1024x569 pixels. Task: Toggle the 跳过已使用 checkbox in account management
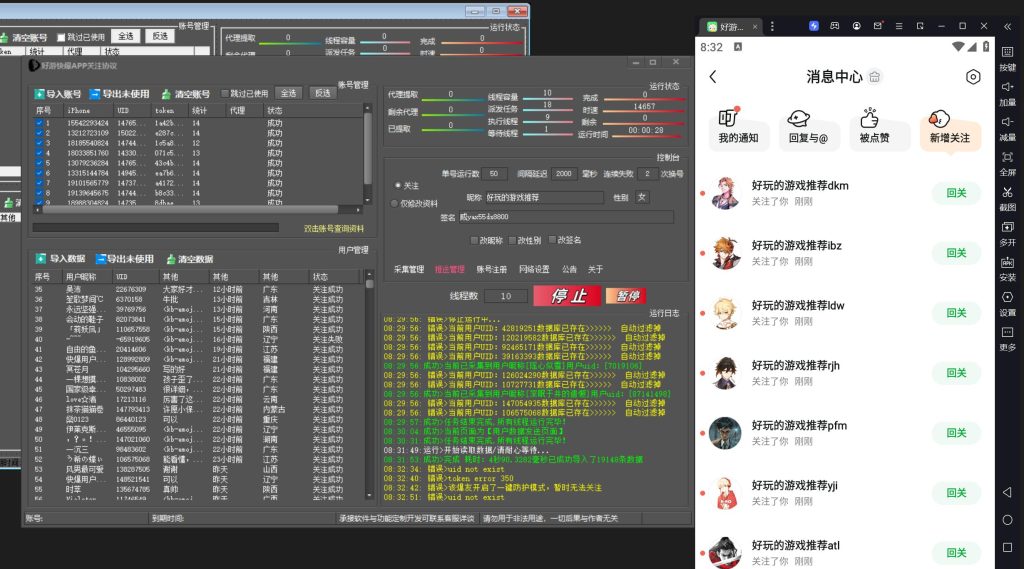click(x=225, y=93)
